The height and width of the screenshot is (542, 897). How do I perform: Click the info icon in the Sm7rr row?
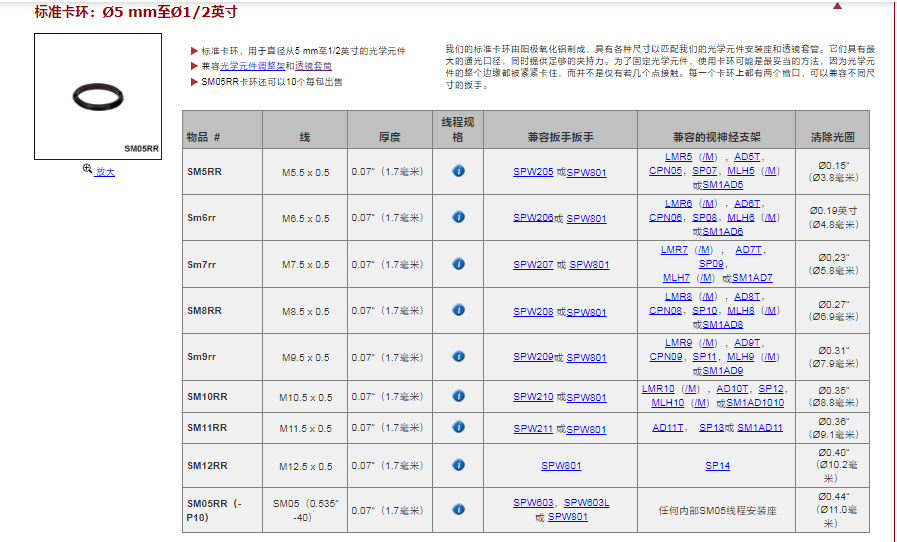pyautogui.click(x=458, y=264)
